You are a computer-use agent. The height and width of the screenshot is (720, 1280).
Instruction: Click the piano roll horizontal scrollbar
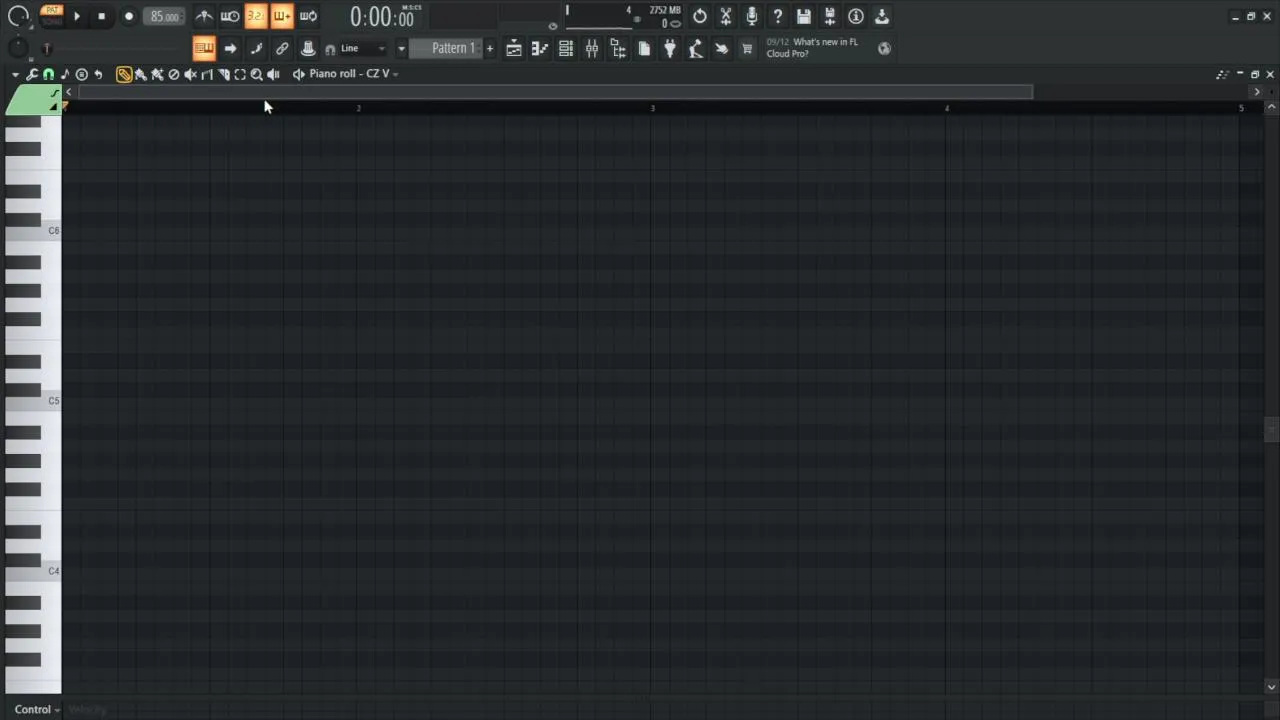555,92
